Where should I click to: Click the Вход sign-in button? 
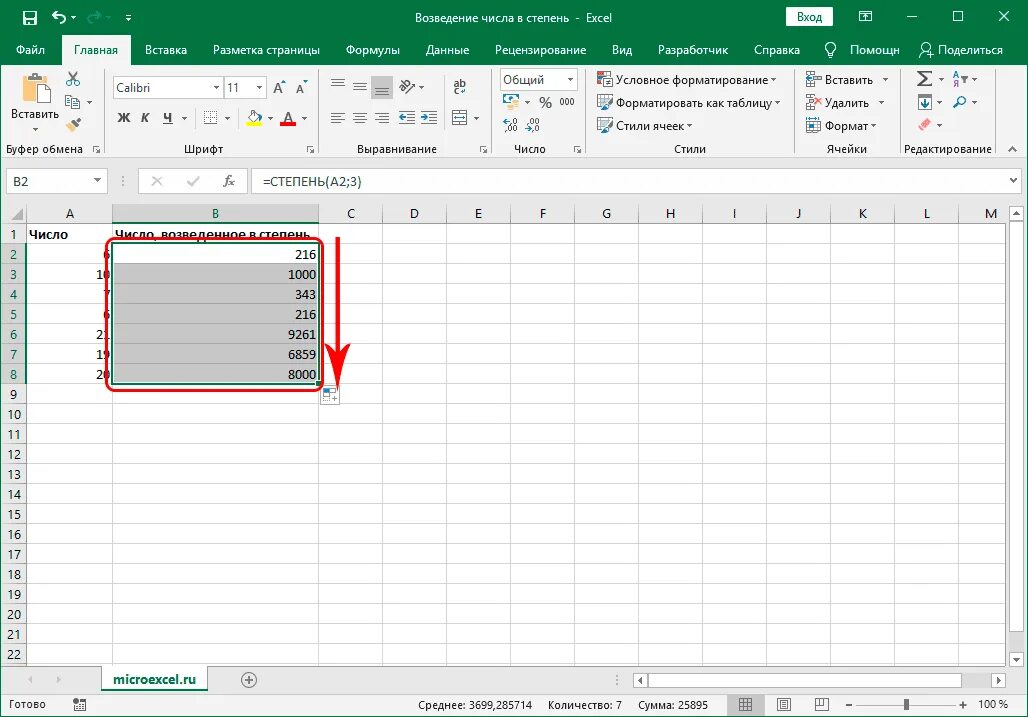pos(809,17)
